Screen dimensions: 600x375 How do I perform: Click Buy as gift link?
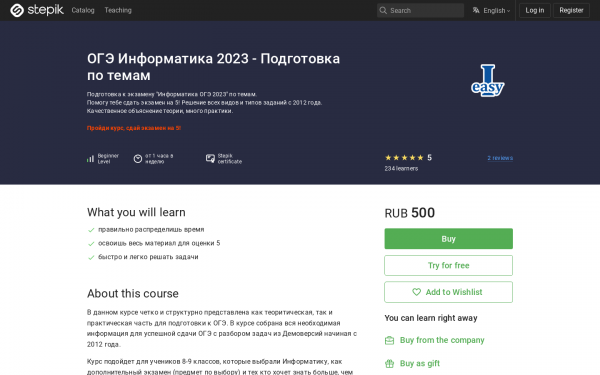pos(420,363)
